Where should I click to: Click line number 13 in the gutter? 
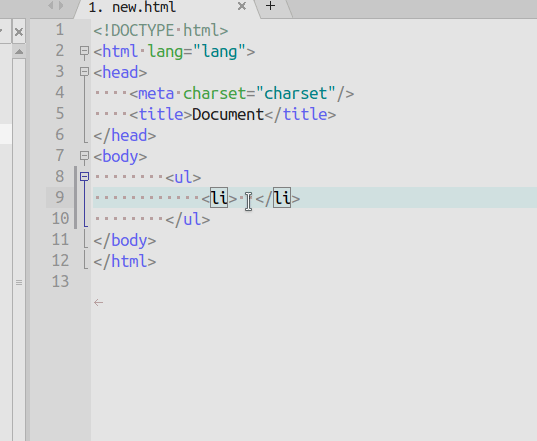pos(60,281)
